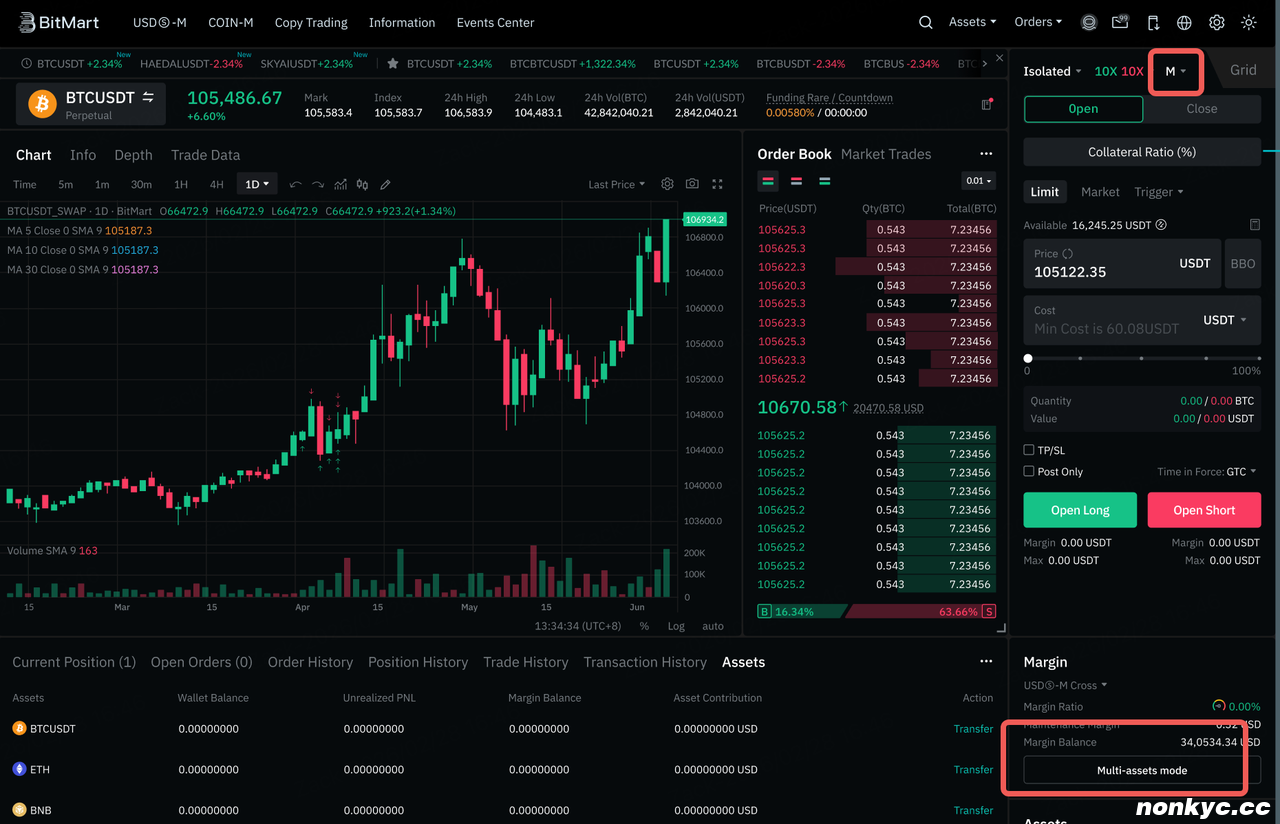This screenshot has width=1280, height=824.
Task: Click the Multi-assets mode button
Action: click(1141, 770)
